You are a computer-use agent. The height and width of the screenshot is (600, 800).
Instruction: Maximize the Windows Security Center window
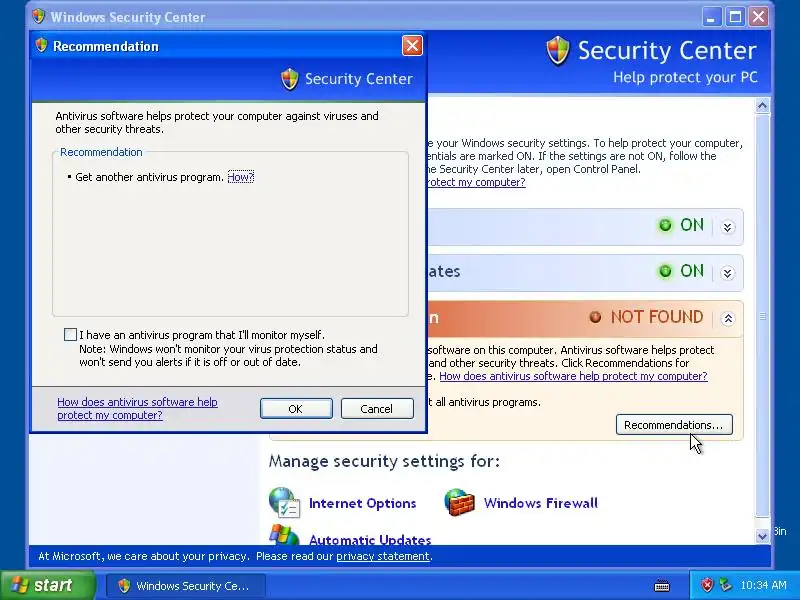click(735, 17)
